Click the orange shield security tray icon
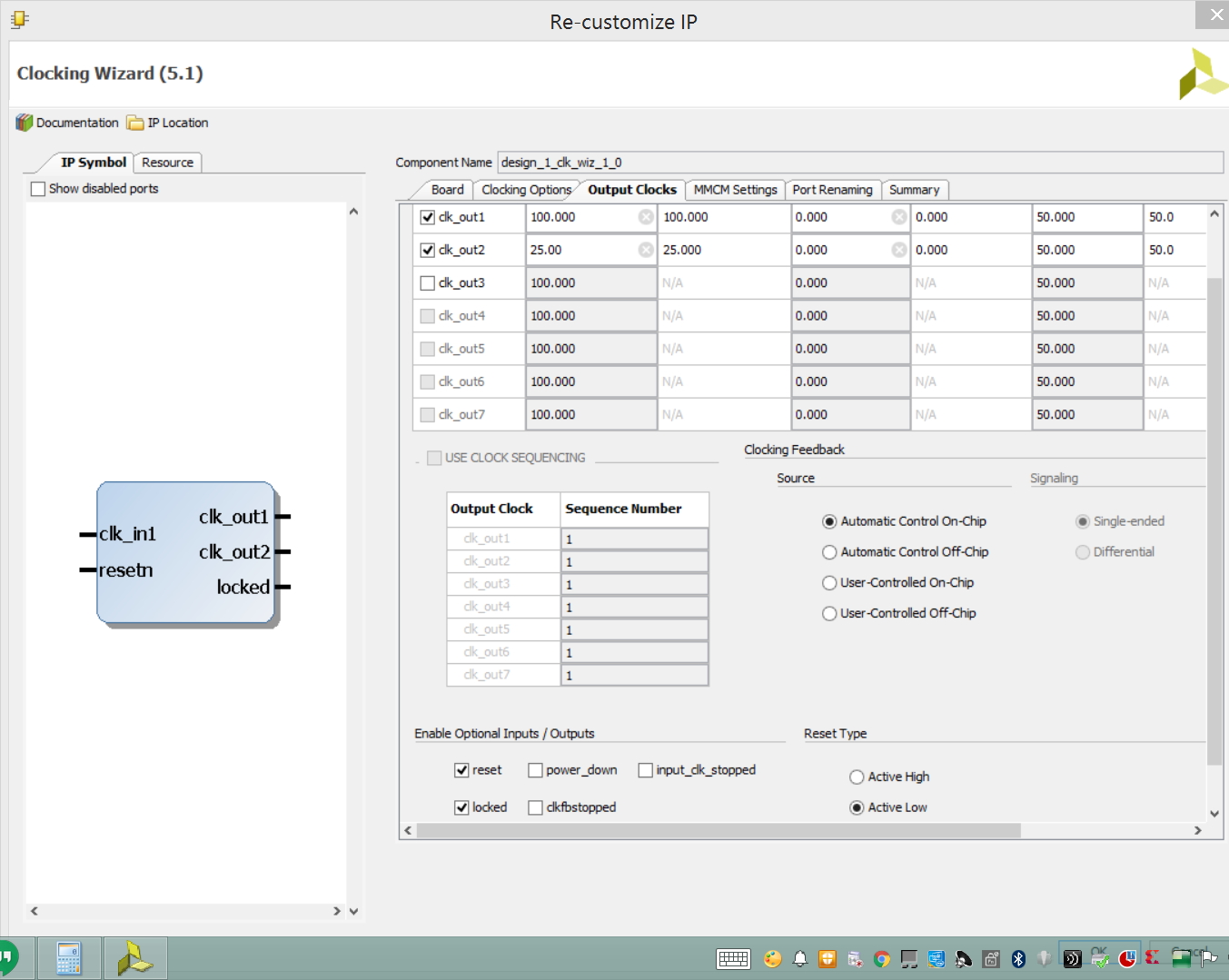This screenshot has height=980, width=1229. click(x=828, y=959)
